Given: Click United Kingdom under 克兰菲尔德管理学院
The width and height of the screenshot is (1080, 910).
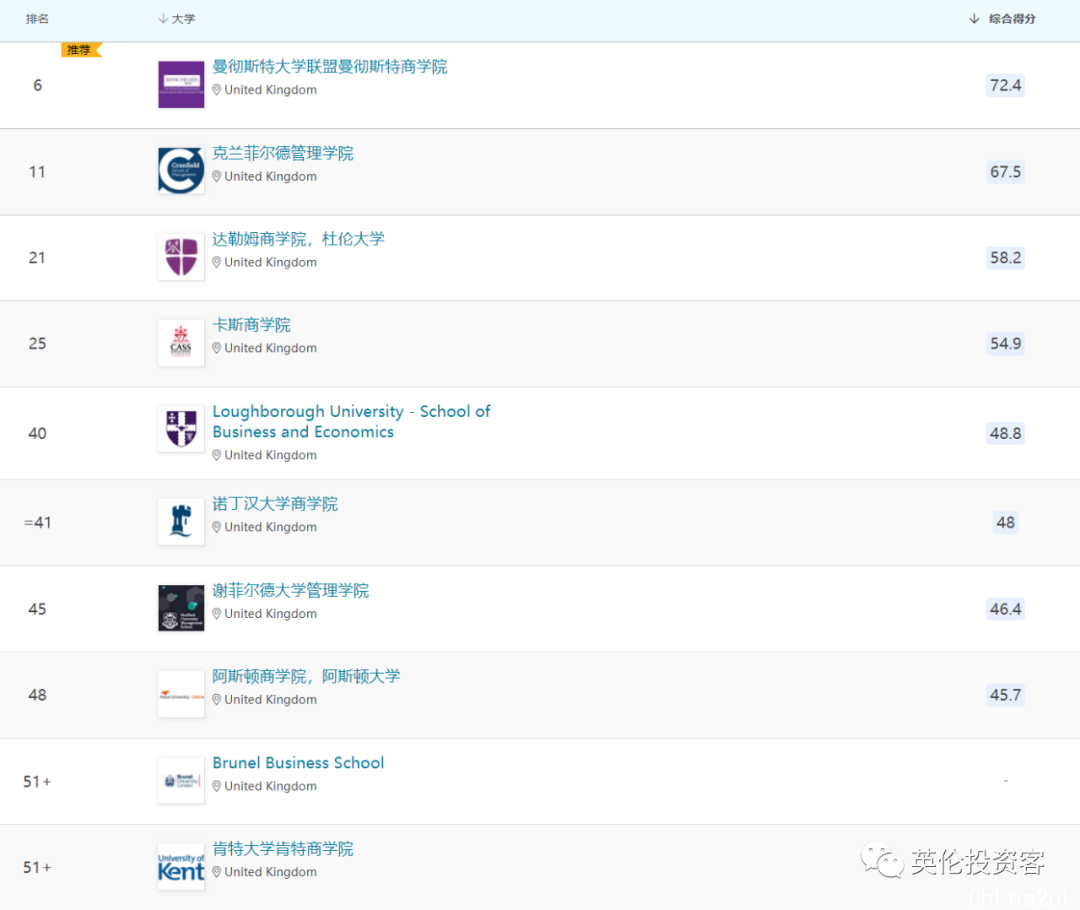Looking at the screenshot, I should click(x=271, y=176).
